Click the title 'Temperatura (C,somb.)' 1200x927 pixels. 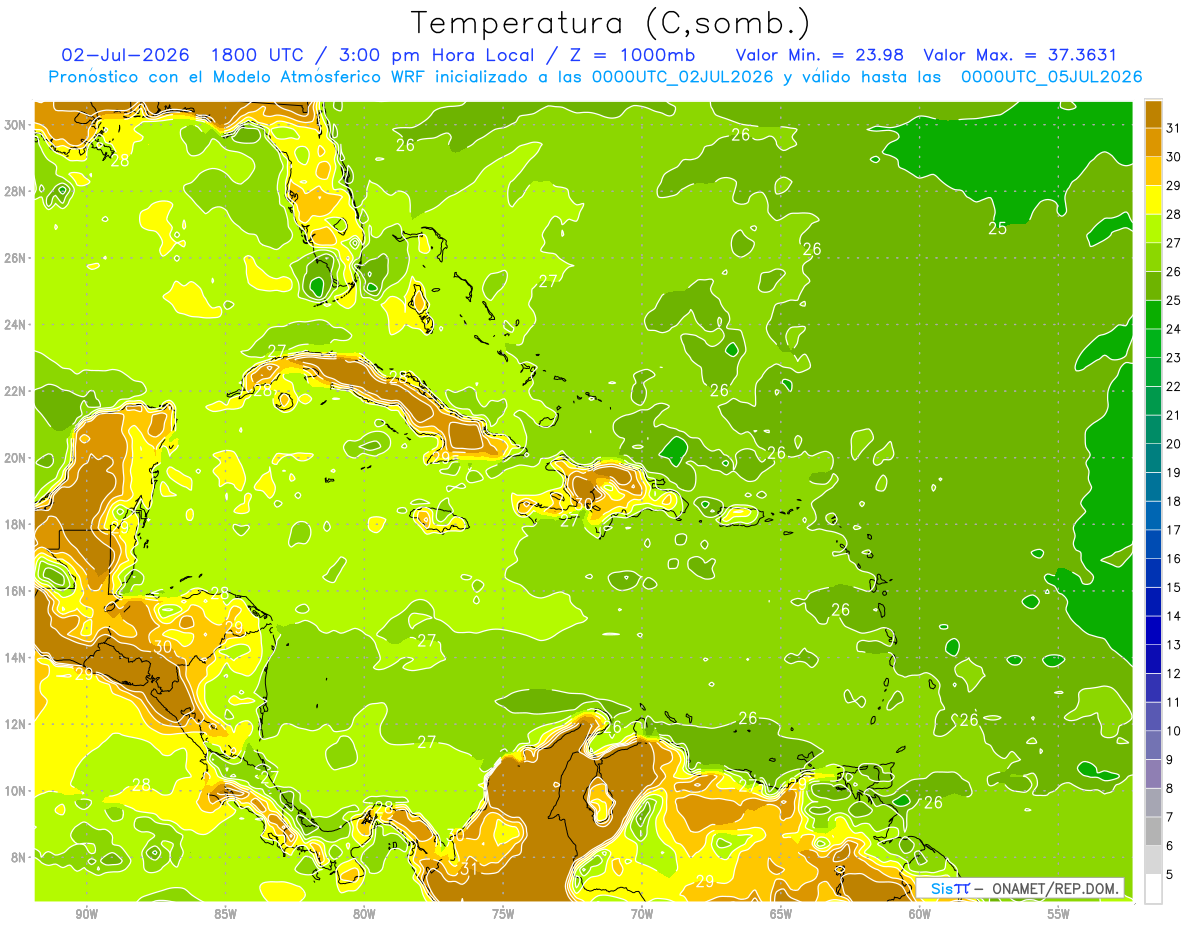[x=611, y=23]
